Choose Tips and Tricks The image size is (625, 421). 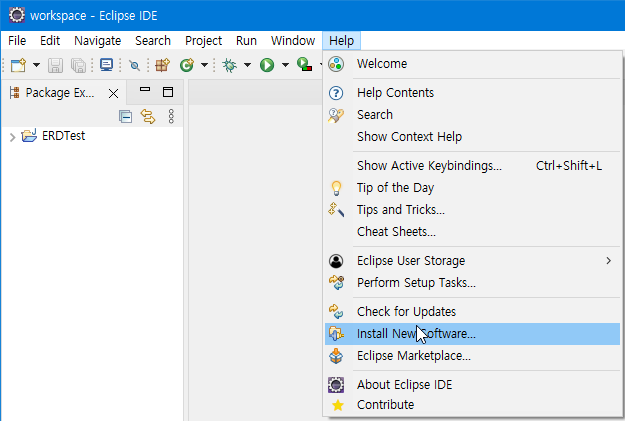472,210
